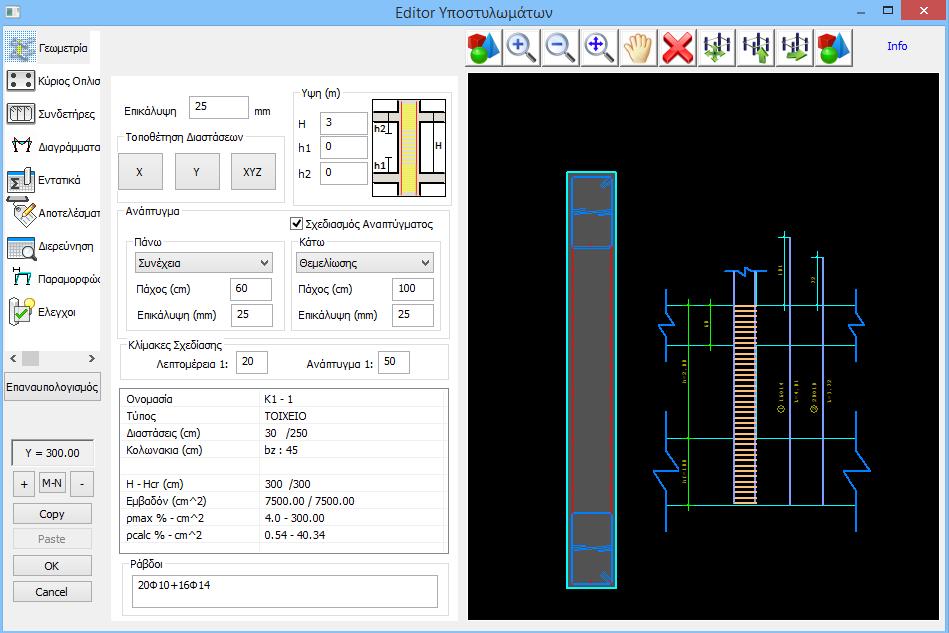
Task: Open the Έλεγχοι section
Action: point(42,312)
